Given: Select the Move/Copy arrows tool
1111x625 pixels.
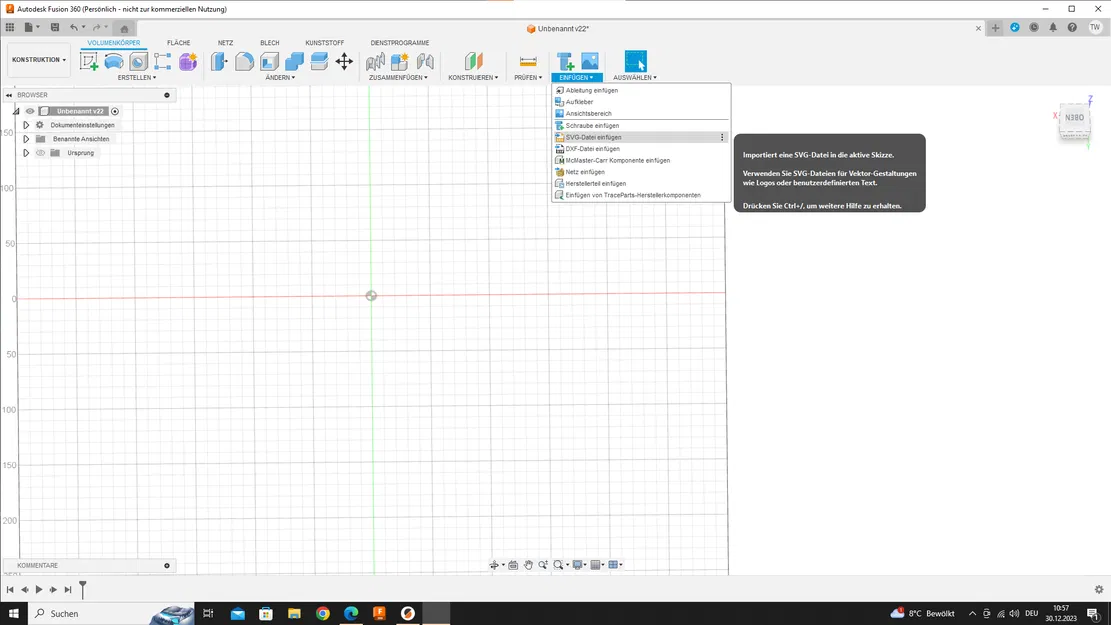Looking at the screenshot, I should pos(344,62).
